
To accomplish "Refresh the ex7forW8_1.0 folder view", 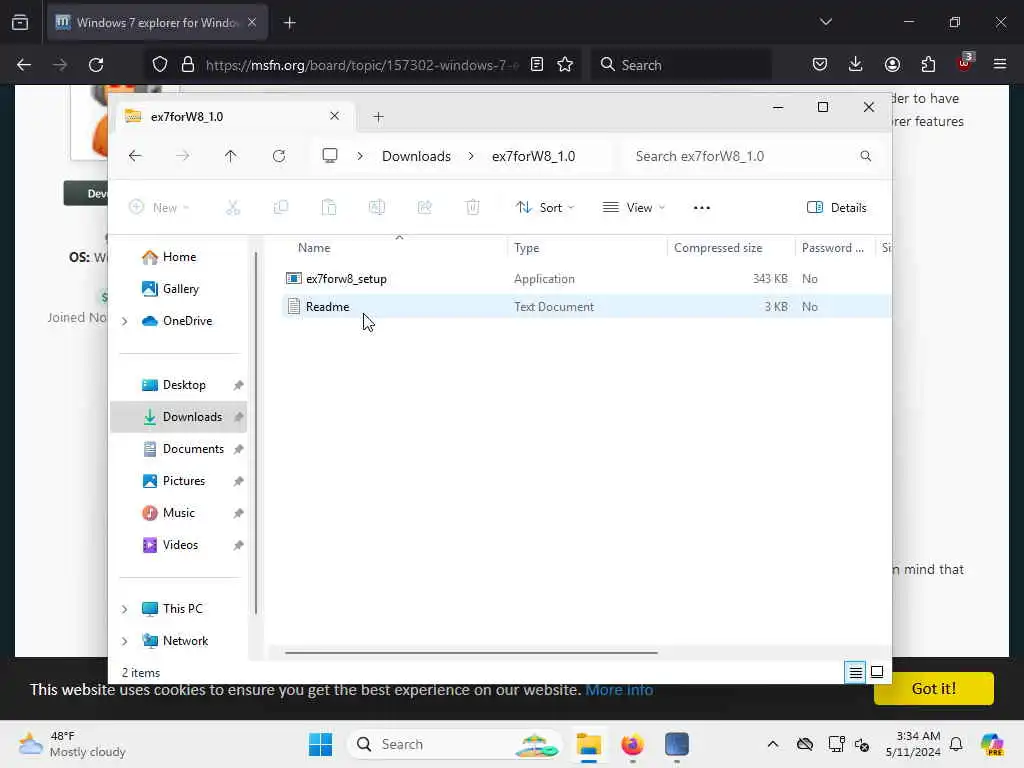I will [279, 156].
